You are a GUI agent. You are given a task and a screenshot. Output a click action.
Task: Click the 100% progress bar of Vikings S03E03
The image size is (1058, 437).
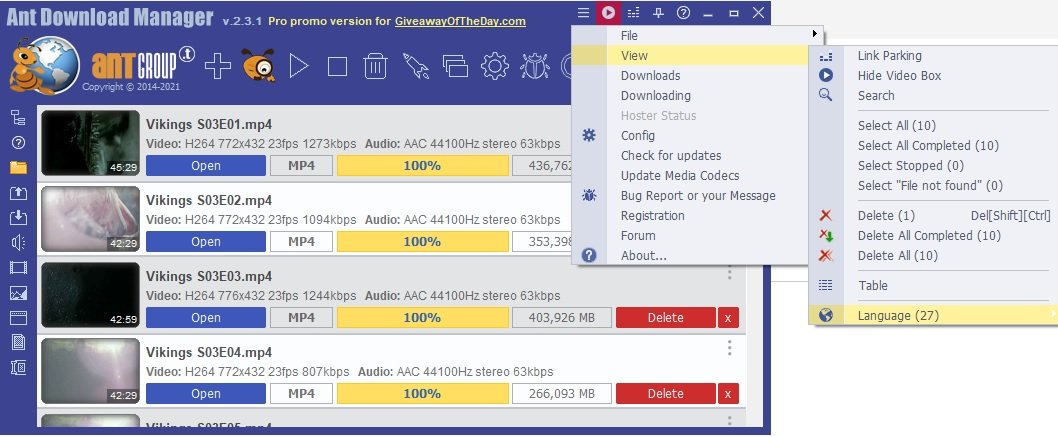click(422, 318)
